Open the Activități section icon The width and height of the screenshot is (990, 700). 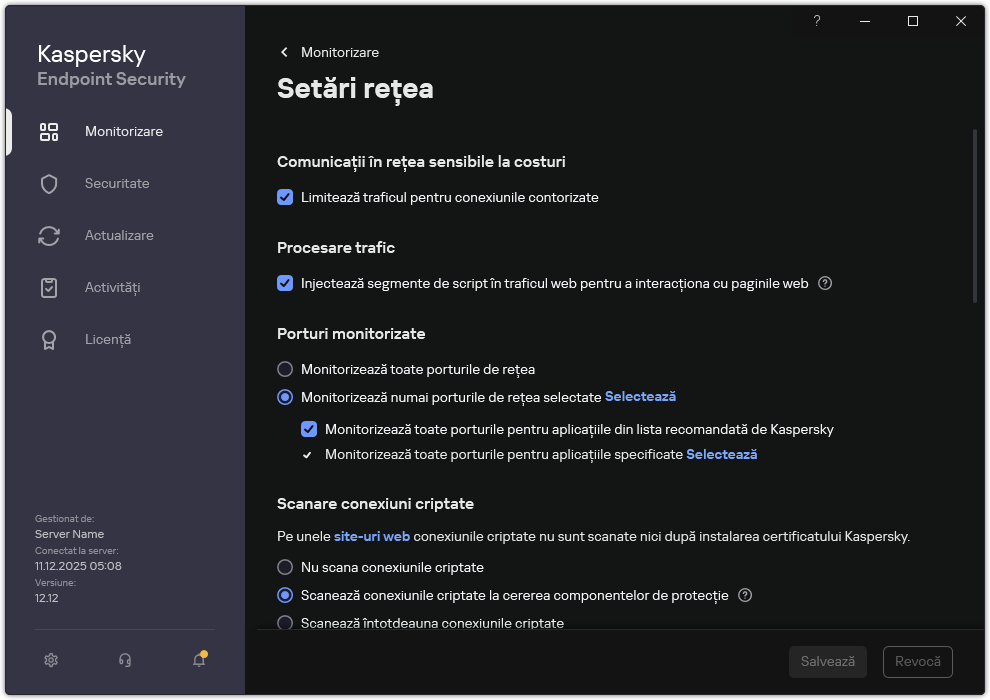49,287
